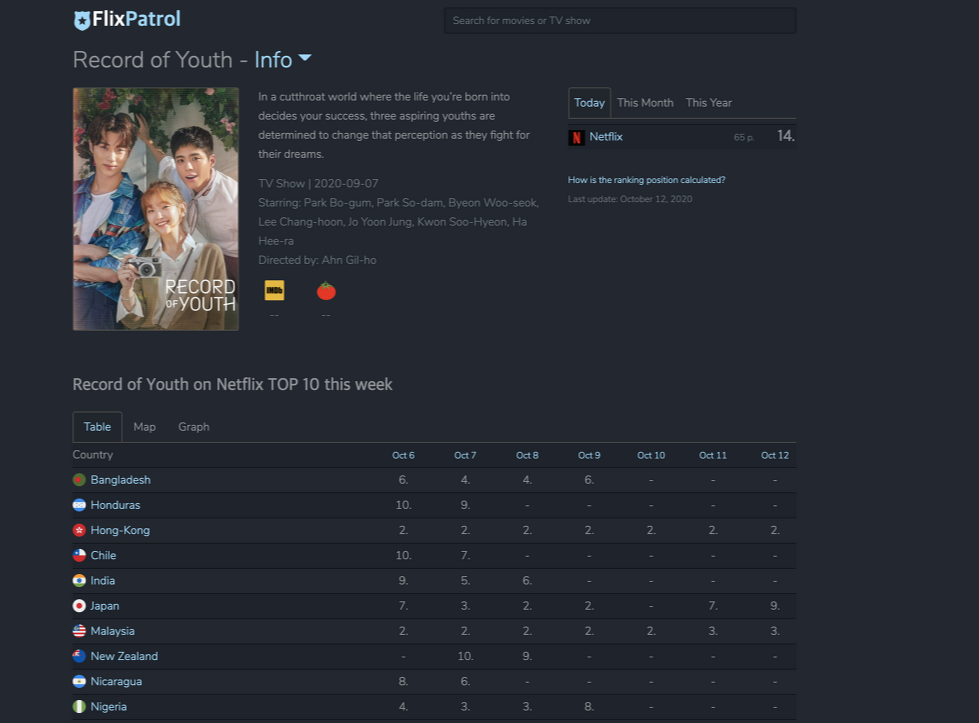Click the Oct 8 column header
Image resolution: width=979 pixels, height=723 pixels.
point(527,455)
